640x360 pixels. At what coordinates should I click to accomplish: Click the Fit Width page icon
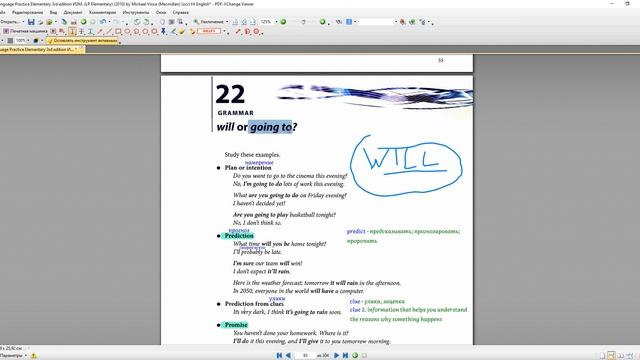(x=253, y=22)
